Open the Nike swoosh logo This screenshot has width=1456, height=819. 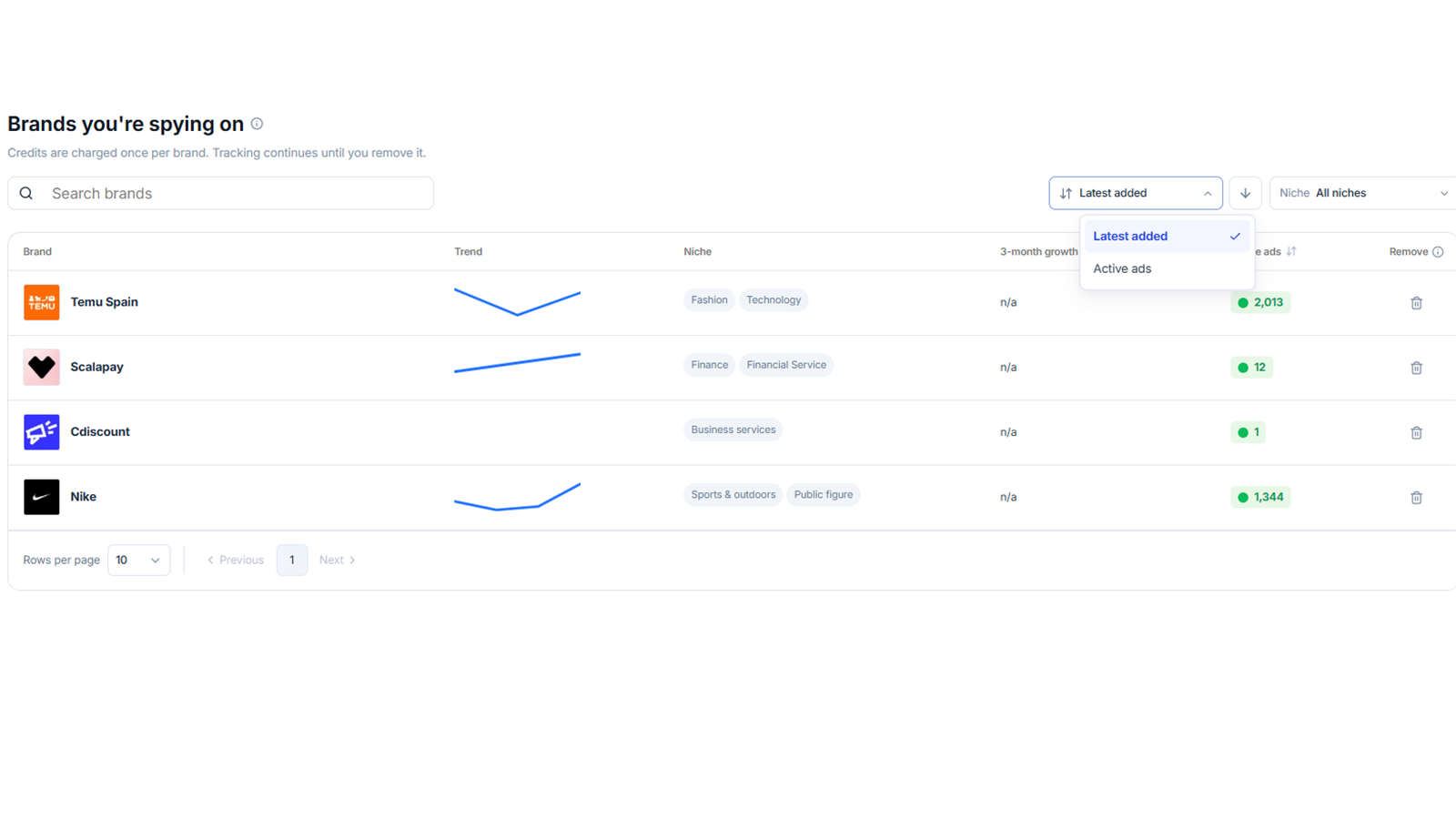pyautogui.click(x=42, y=497)
